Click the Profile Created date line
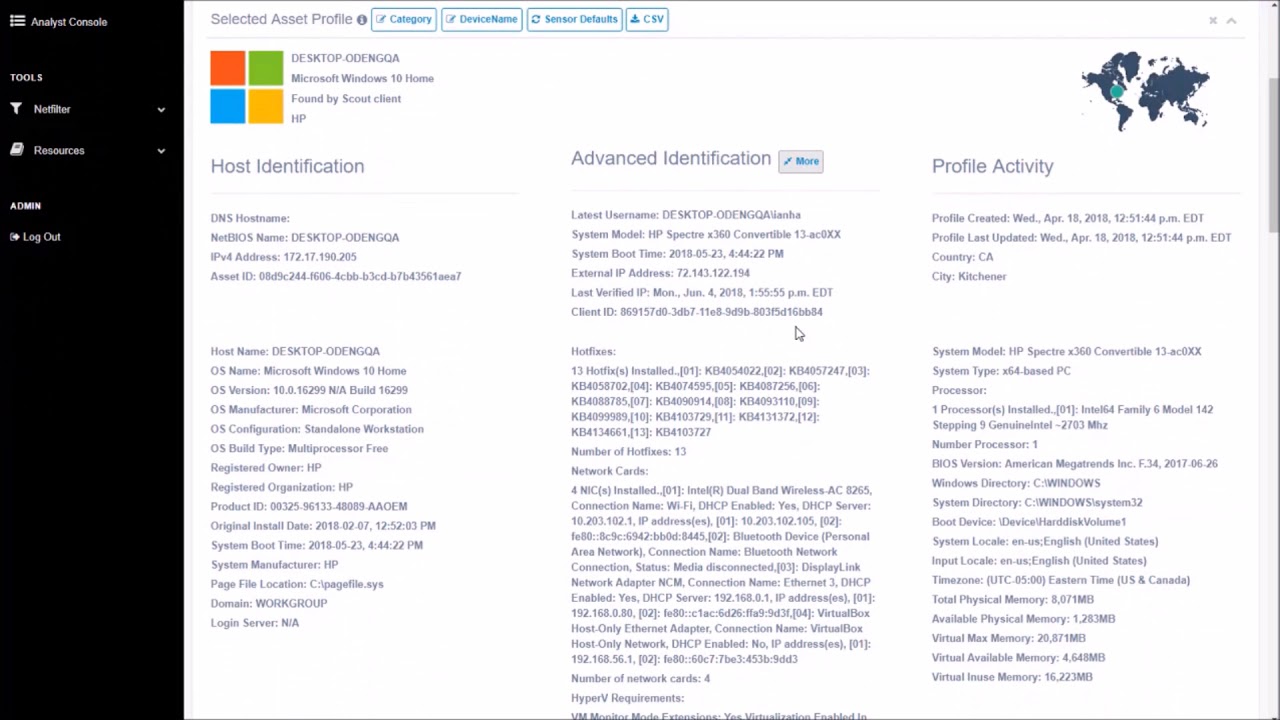1280x720 pixels. click(x=1068, y=218)
